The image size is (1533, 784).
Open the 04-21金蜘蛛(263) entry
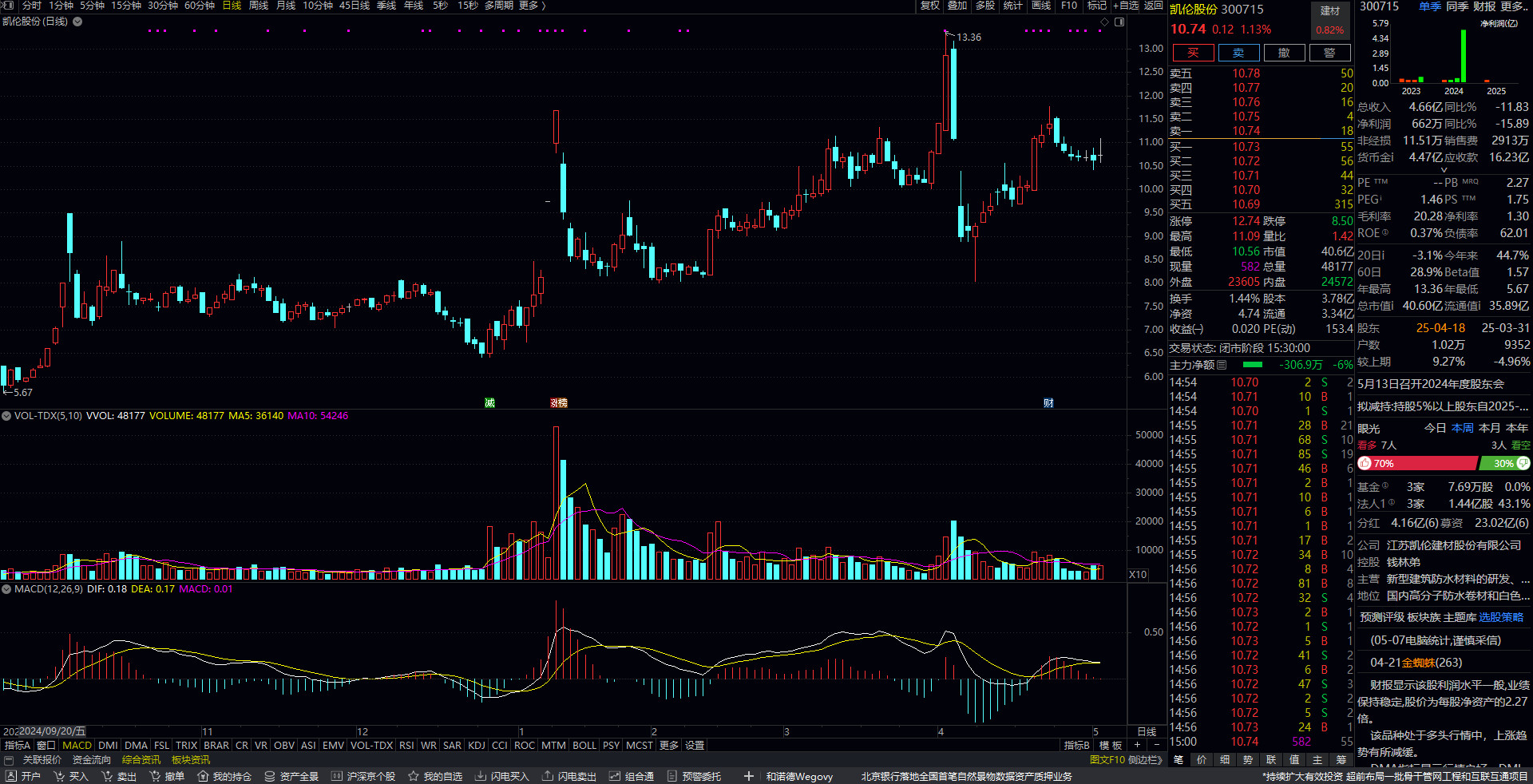click(x=1416, y=663)
